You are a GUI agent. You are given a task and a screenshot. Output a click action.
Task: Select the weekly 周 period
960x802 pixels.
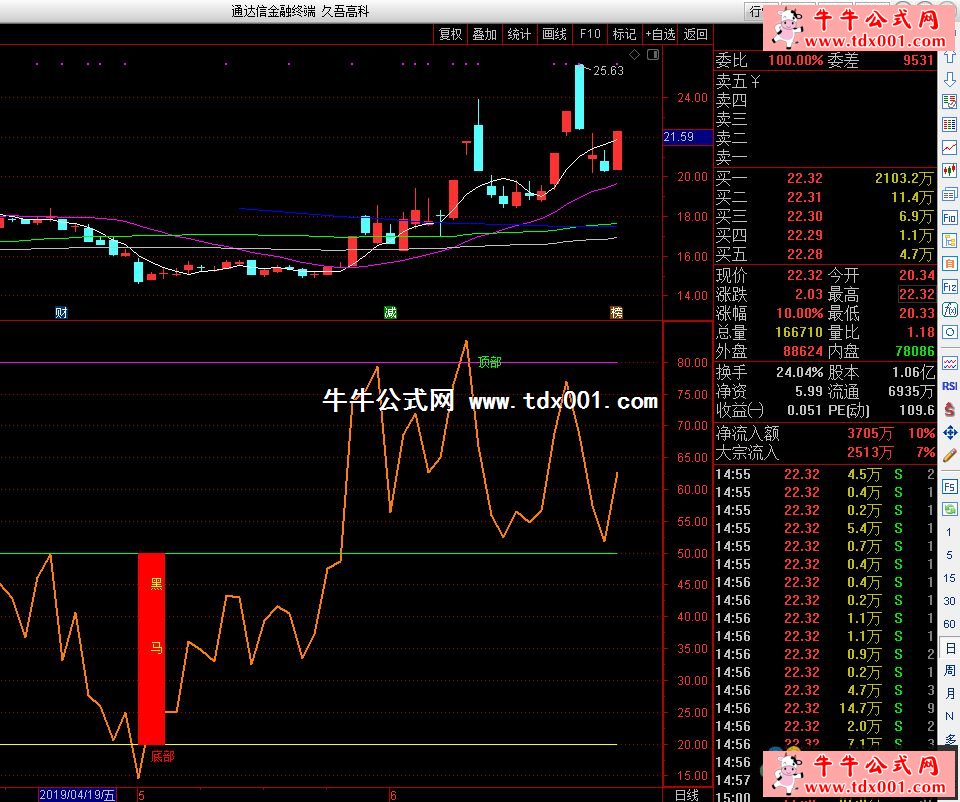click(950, 670)
